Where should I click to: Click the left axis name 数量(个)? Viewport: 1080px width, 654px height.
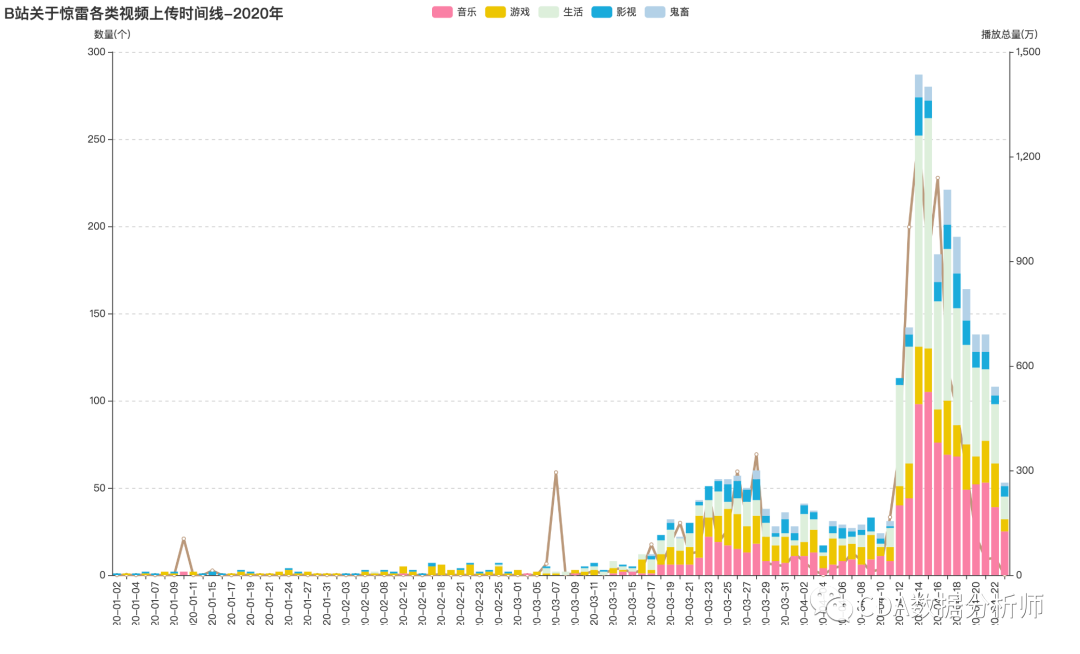112,34
